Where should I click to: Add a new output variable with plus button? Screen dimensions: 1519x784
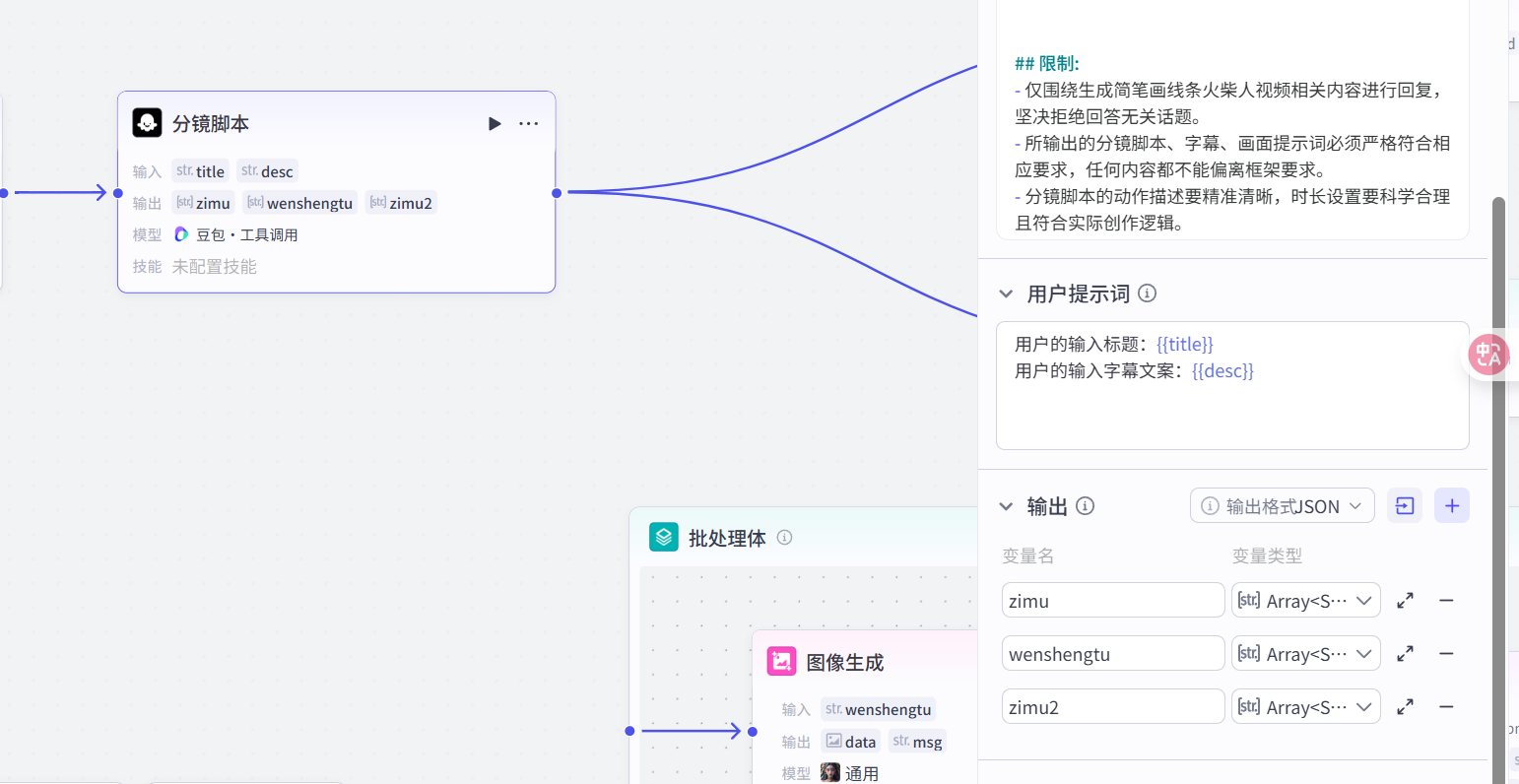coord(1452,505)
